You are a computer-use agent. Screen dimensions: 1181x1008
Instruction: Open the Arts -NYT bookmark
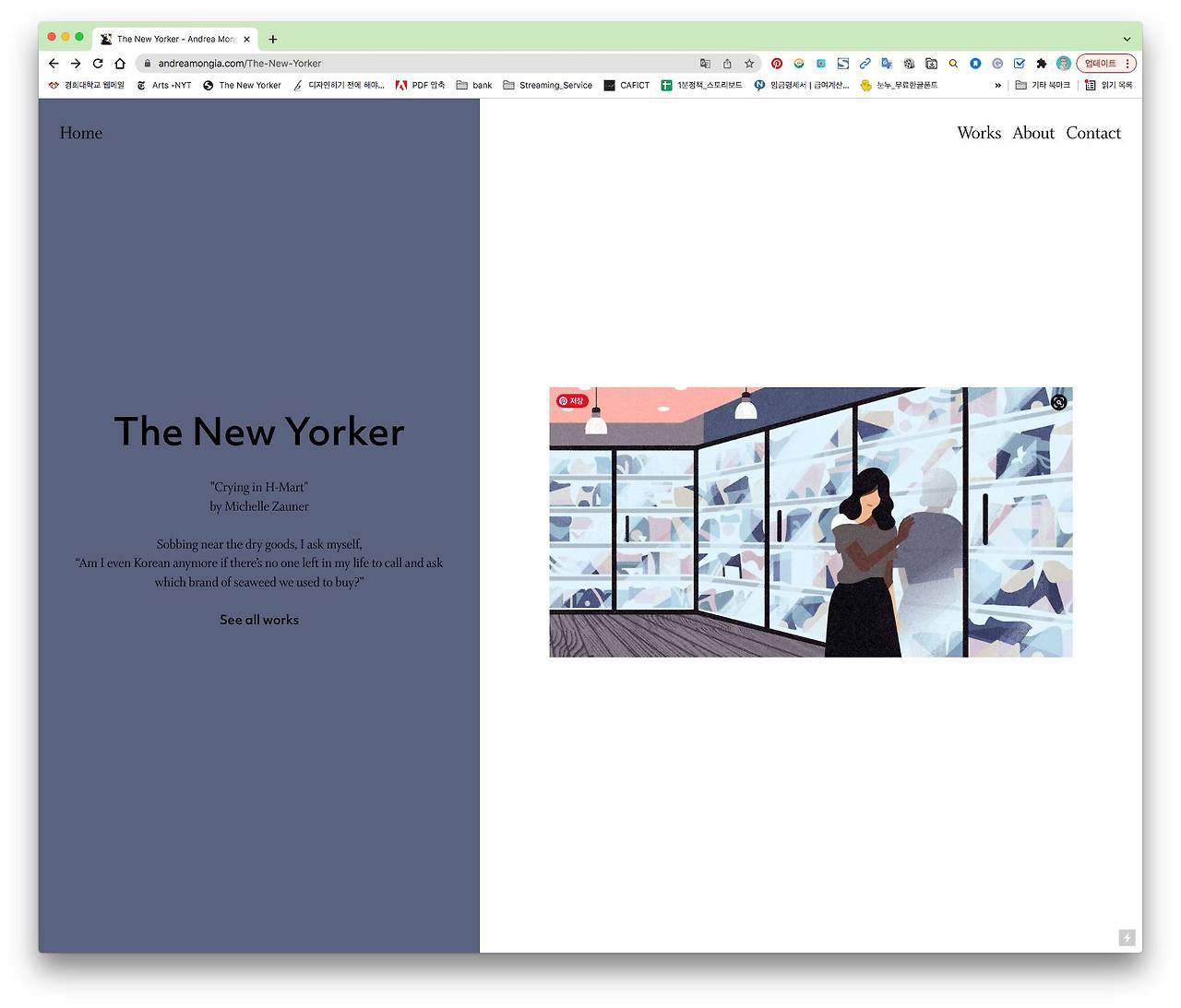tap(164, 85)
